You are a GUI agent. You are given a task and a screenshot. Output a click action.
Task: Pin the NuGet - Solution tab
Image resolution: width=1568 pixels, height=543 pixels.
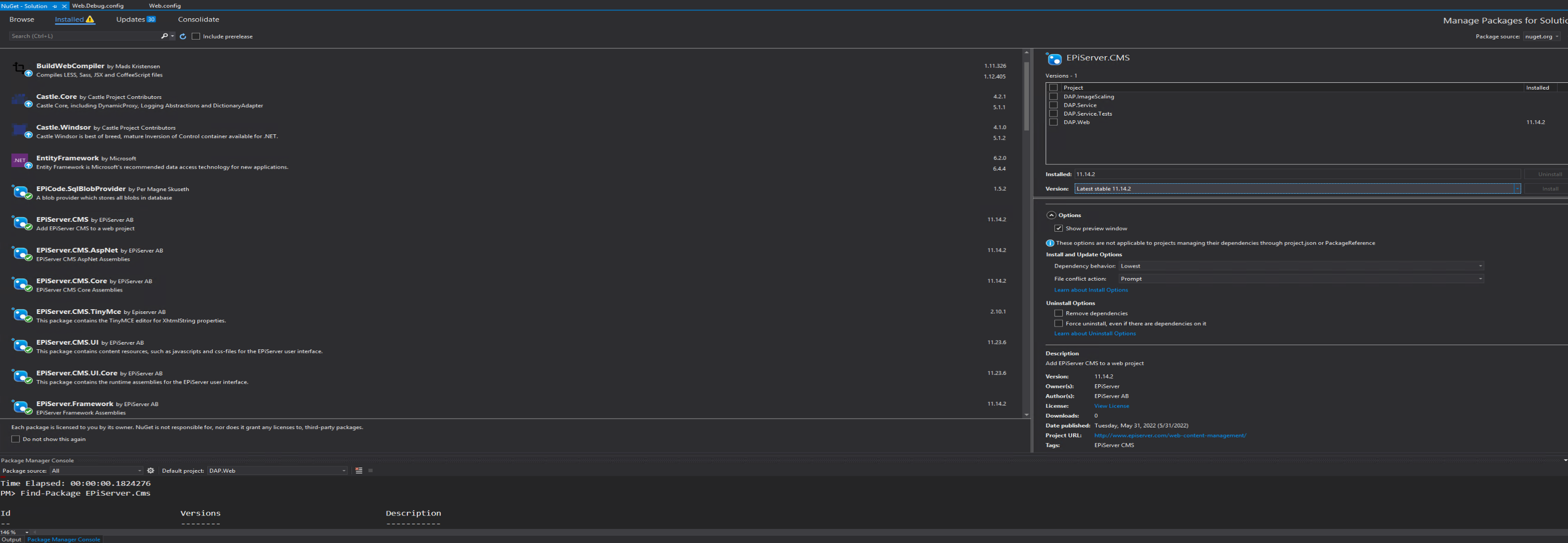(55, 6)
